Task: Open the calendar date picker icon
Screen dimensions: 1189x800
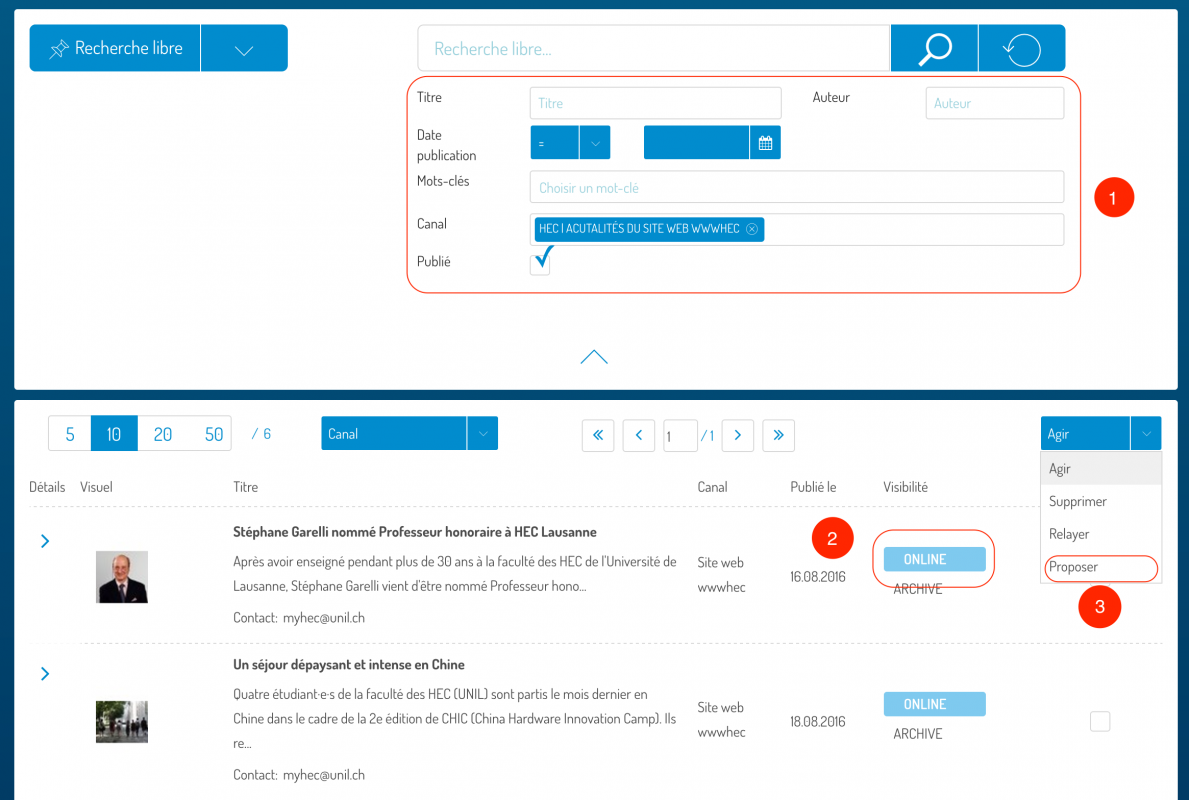Action: [765, 143]
